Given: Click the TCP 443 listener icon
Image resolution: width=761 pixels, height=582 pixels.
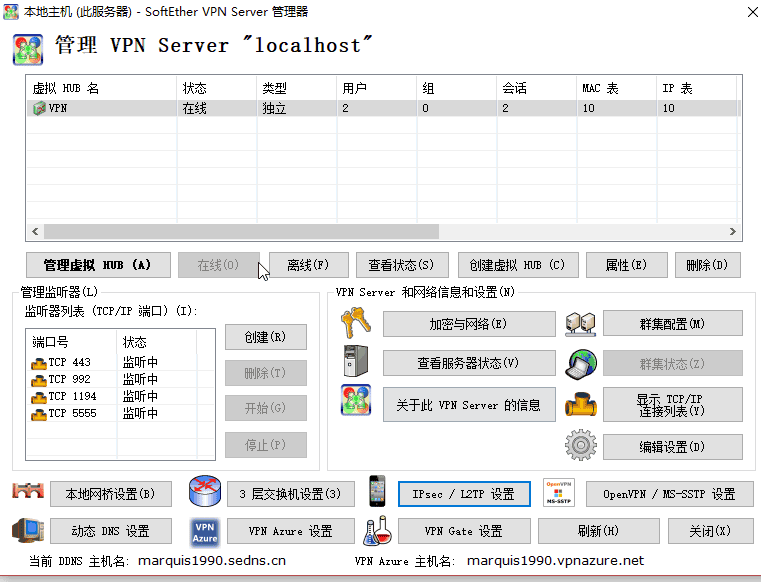Looking at the screenshot, I should 39,363.
